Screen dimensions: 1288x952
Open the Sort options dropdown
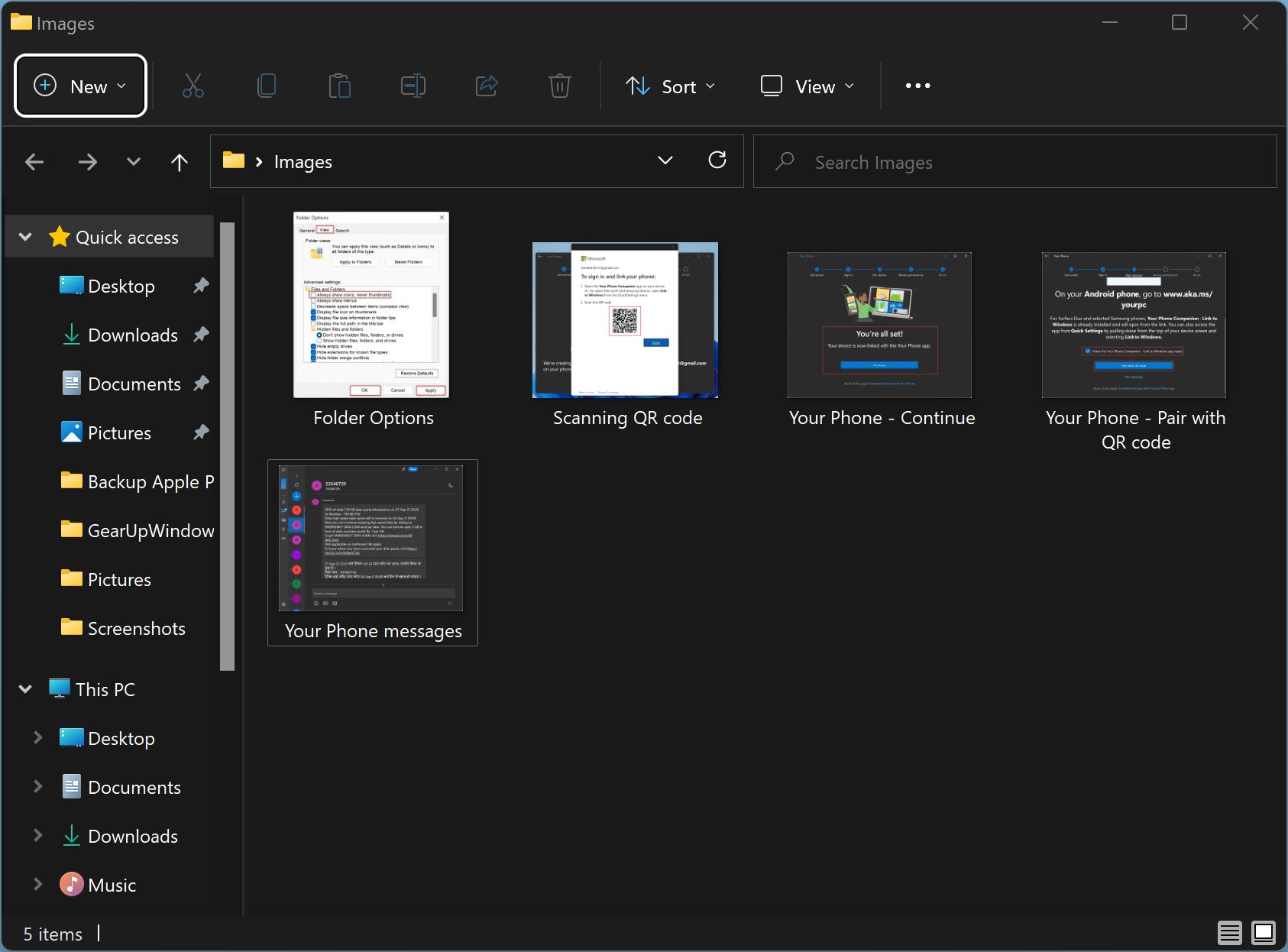(671, 86)
